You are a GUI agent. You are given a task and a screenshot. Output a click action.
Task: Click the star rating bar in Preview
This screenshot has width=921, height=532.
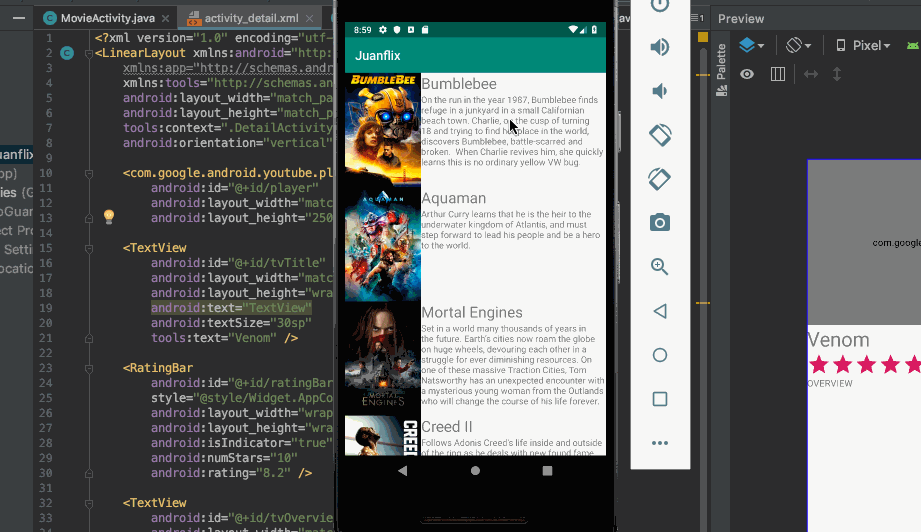click(864, 365)
